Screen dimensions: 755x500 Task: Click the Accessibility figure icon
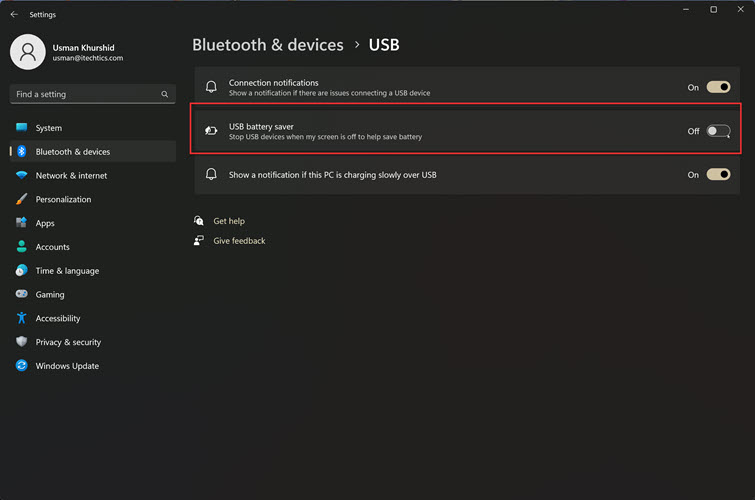point(21,318)
